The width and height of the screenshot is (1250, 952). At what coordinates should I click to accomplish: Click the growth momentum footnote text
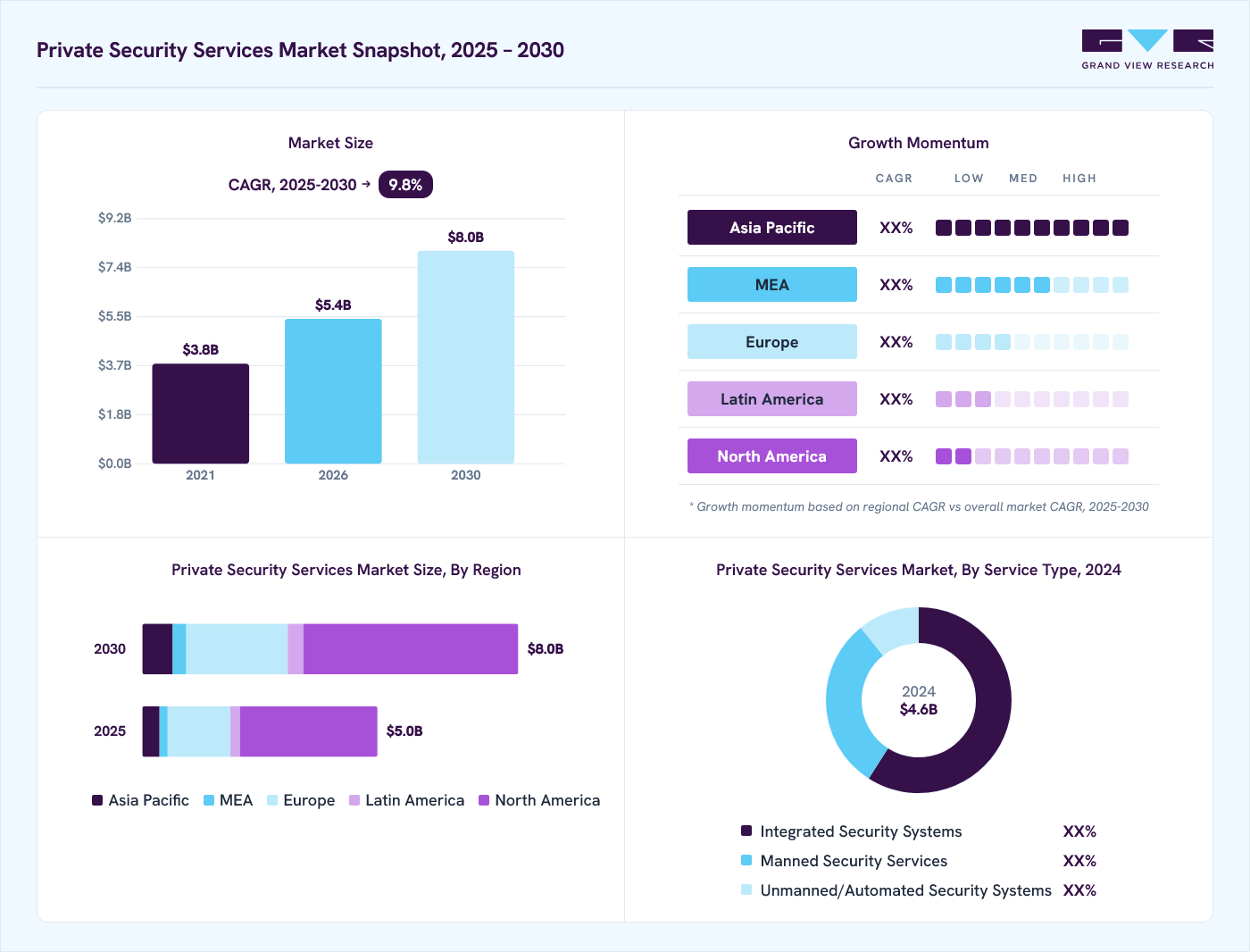pos(919,506)
